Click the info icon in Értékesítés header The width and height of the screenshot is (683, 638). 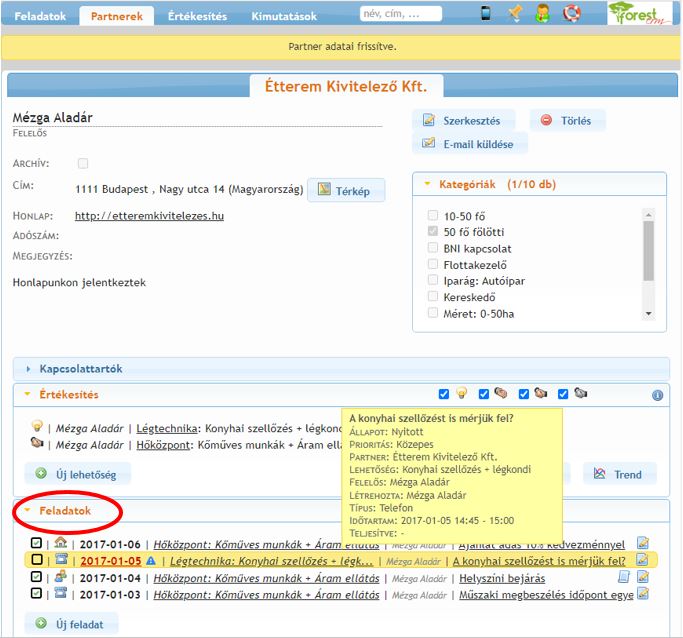(x=657, y=395)
